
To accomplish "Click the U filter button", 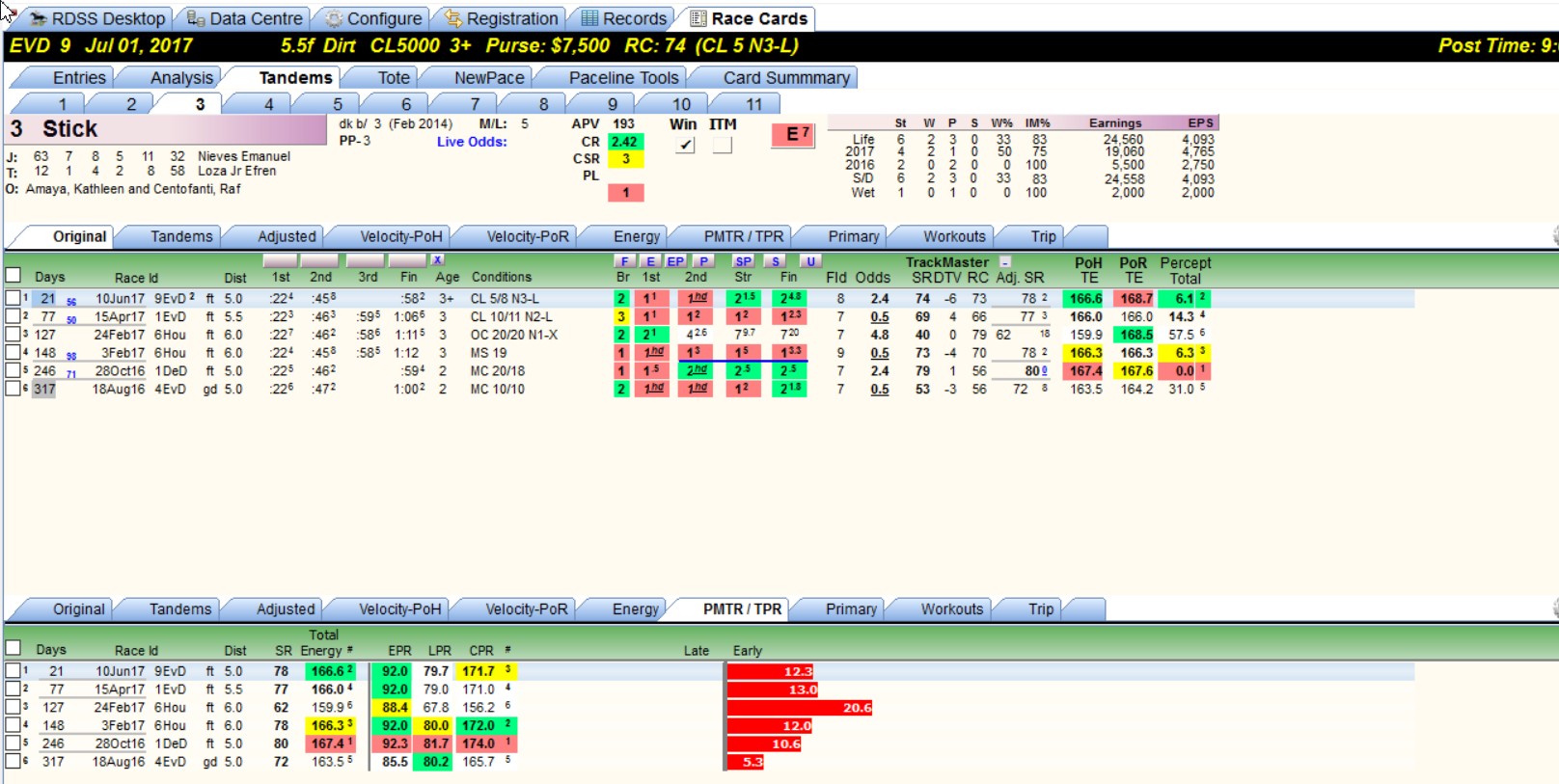I will pyautogui.click(x=810, y=261).
